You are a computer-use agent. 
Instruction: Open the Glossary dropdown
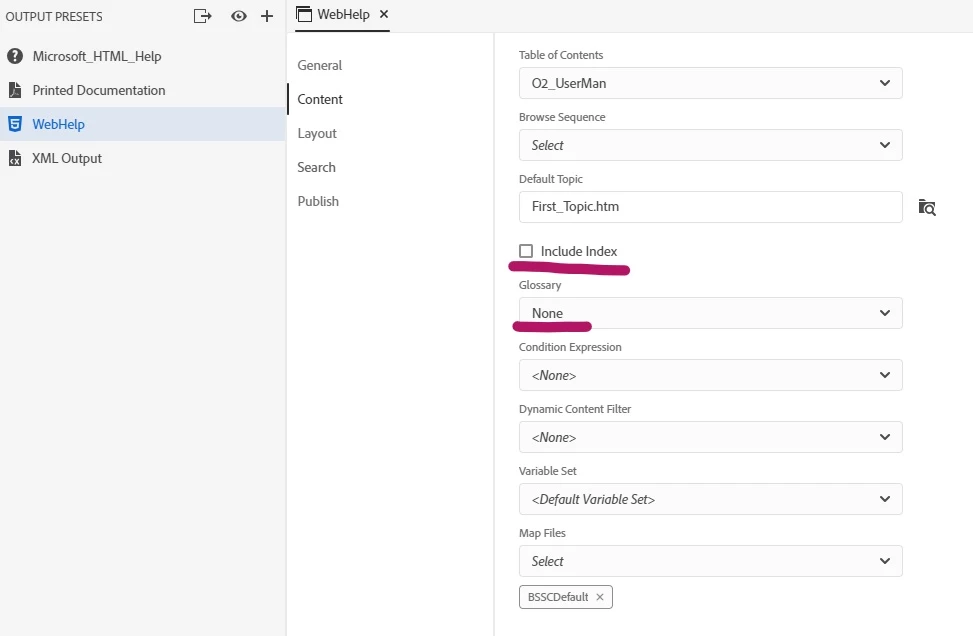coord(710,313)
